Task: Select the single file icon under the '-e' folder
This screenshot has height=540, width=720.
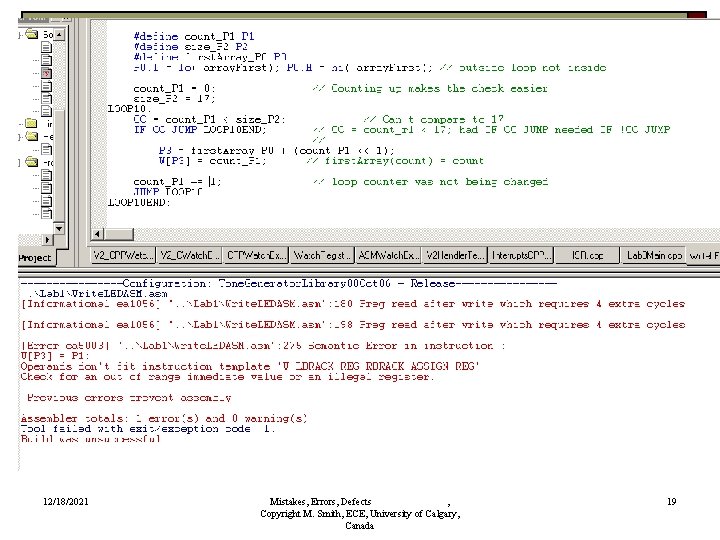Action: pyautogui.click(x=46, y=149)
